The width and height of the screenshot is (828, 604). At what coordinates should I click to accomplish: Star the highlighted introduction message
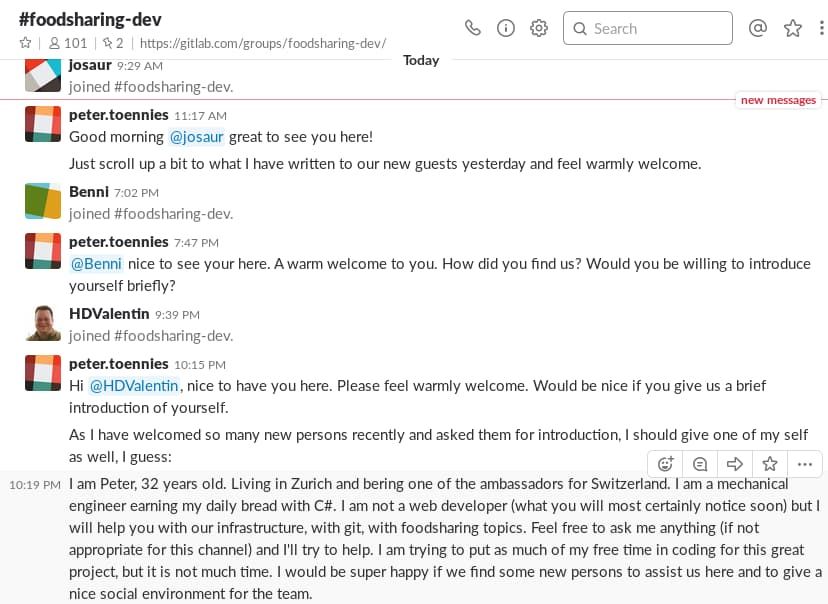pos(770,464)
